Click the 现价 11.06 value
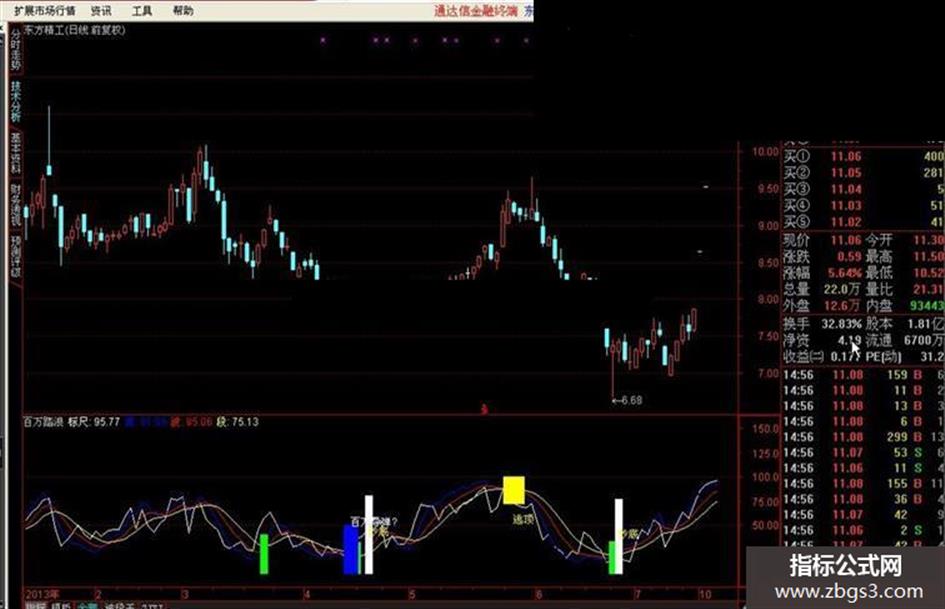The width and height of the screenshot is (945, 609). tap(846, 240)
